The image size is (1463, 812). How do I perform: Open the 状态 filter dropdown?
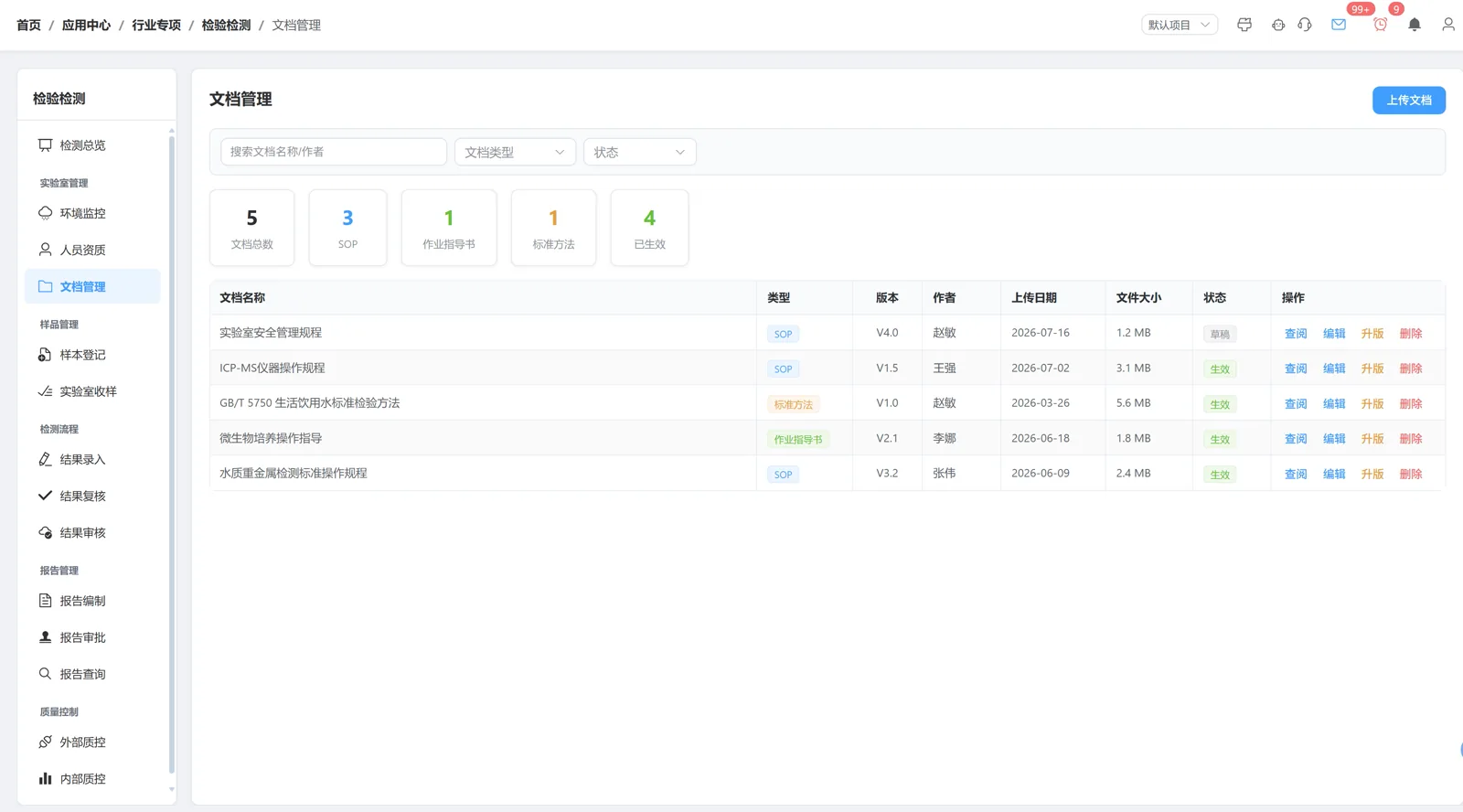(x=639, y=152)
